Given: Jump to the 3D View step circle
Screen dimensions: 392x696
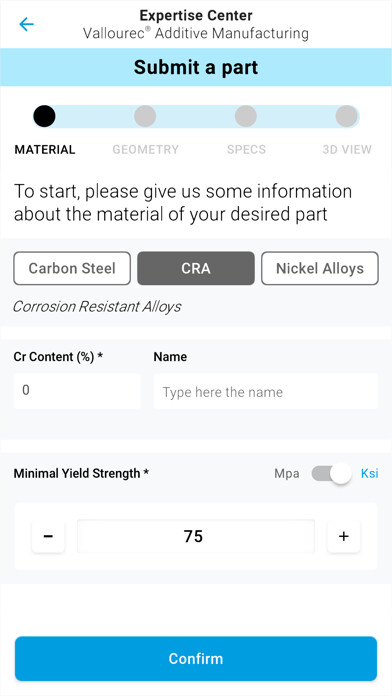Looking at the screenshot, I should point(347,116).
